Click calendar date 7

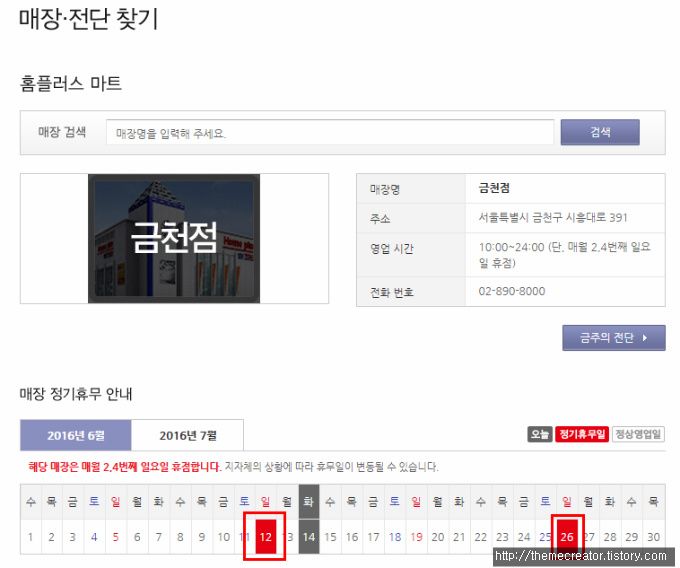click(158, 537)
